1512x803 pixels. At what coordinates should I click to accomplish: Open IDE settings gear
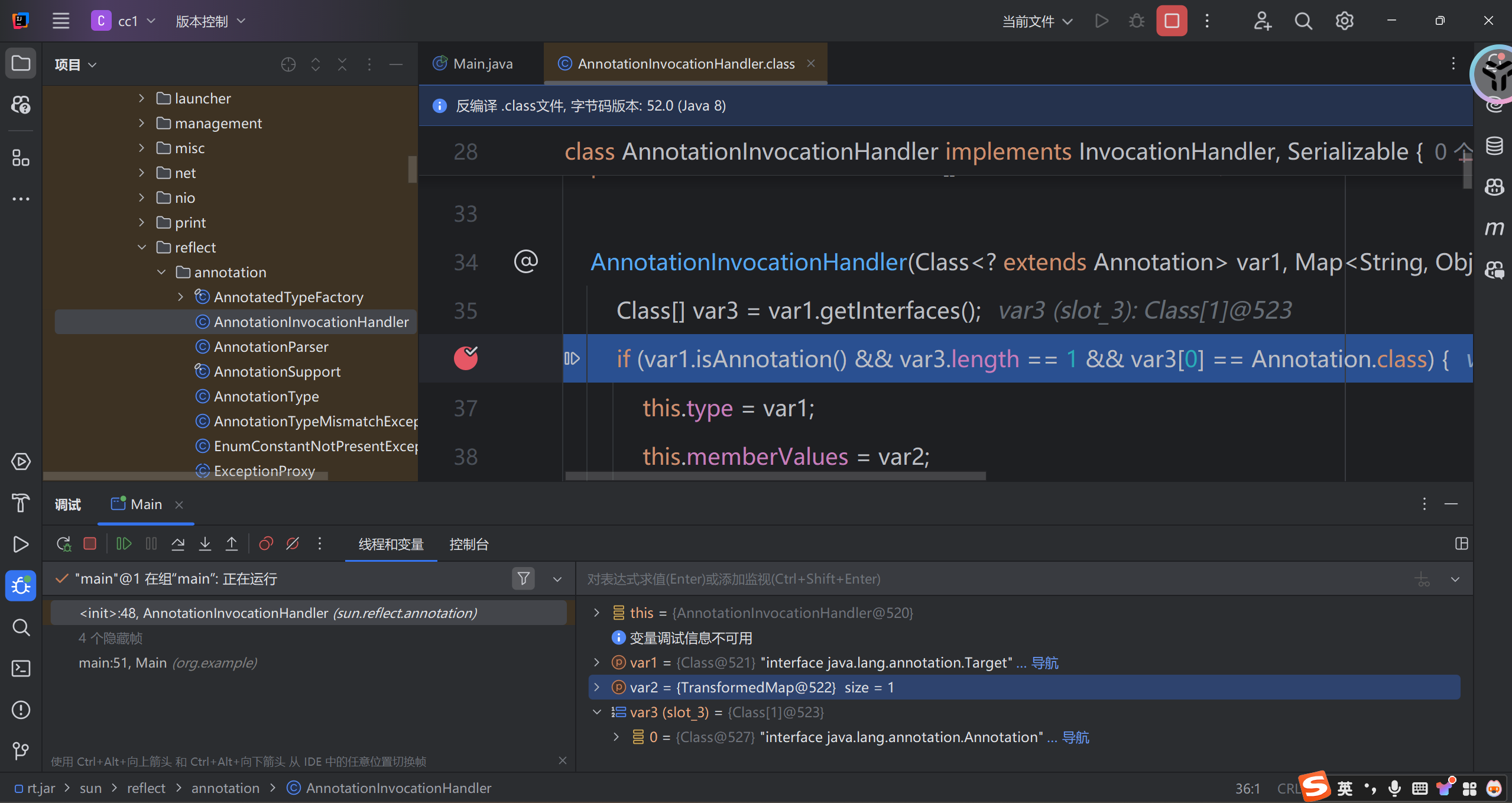pyautogui.click(x=1345, y=21)
